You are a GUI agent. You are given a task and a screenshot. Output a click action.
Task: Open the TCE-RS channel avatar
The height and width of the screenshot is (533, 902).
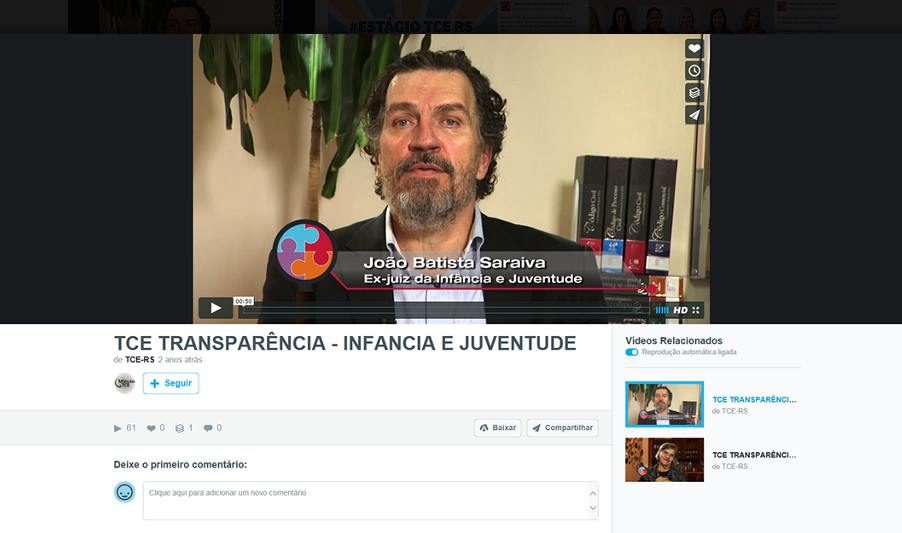124,383
